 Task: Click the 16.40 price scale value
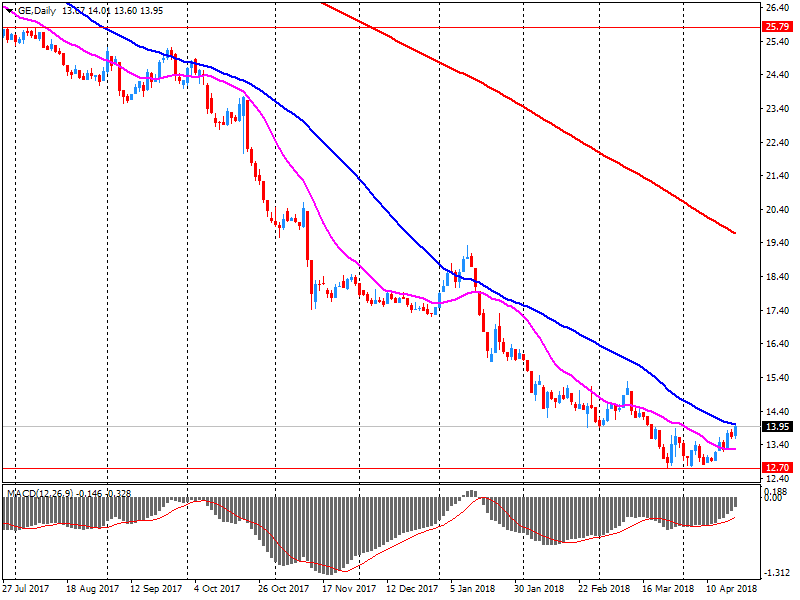pyautogui.click(x=778, y=343)
